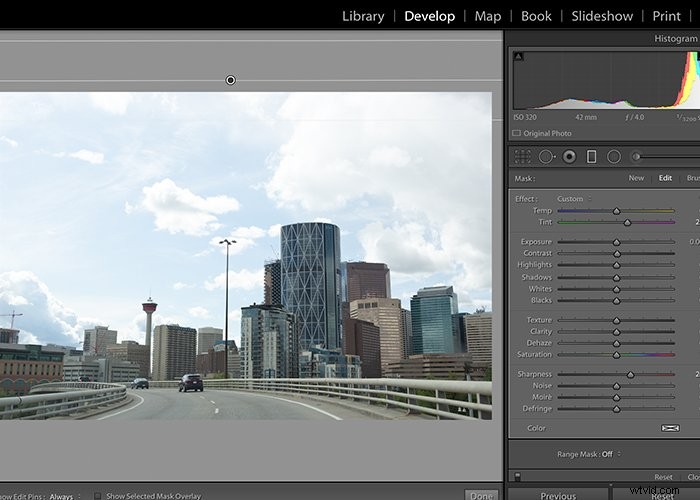
Task: Enable the Original Photo checkbox
Action: click(517, 133)
